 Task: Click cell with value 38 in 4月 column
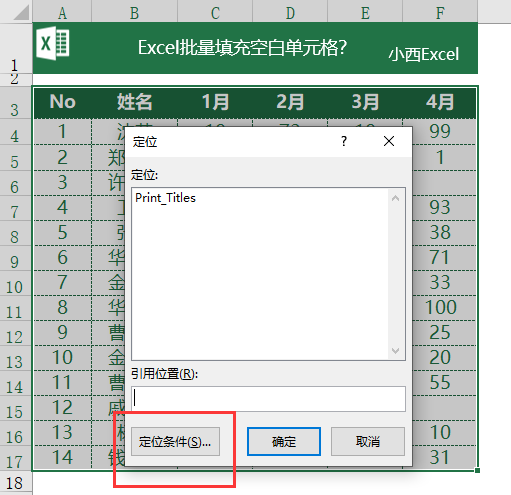(444, 233)
